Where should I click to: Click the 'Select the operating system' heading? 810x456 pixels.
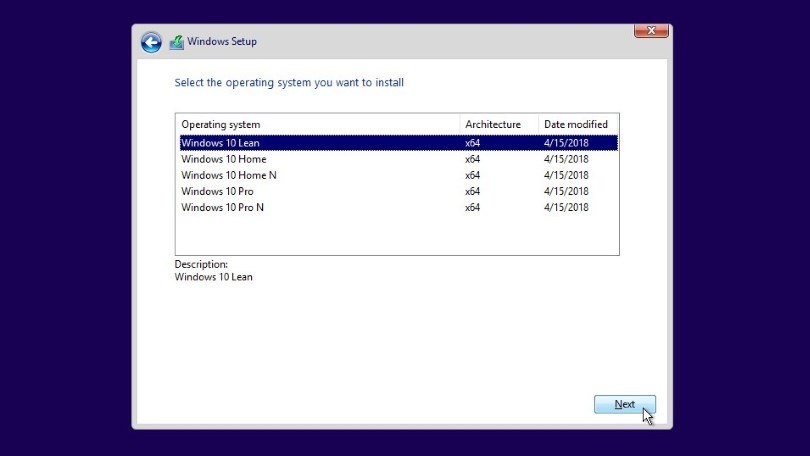[x=289, y=82]
